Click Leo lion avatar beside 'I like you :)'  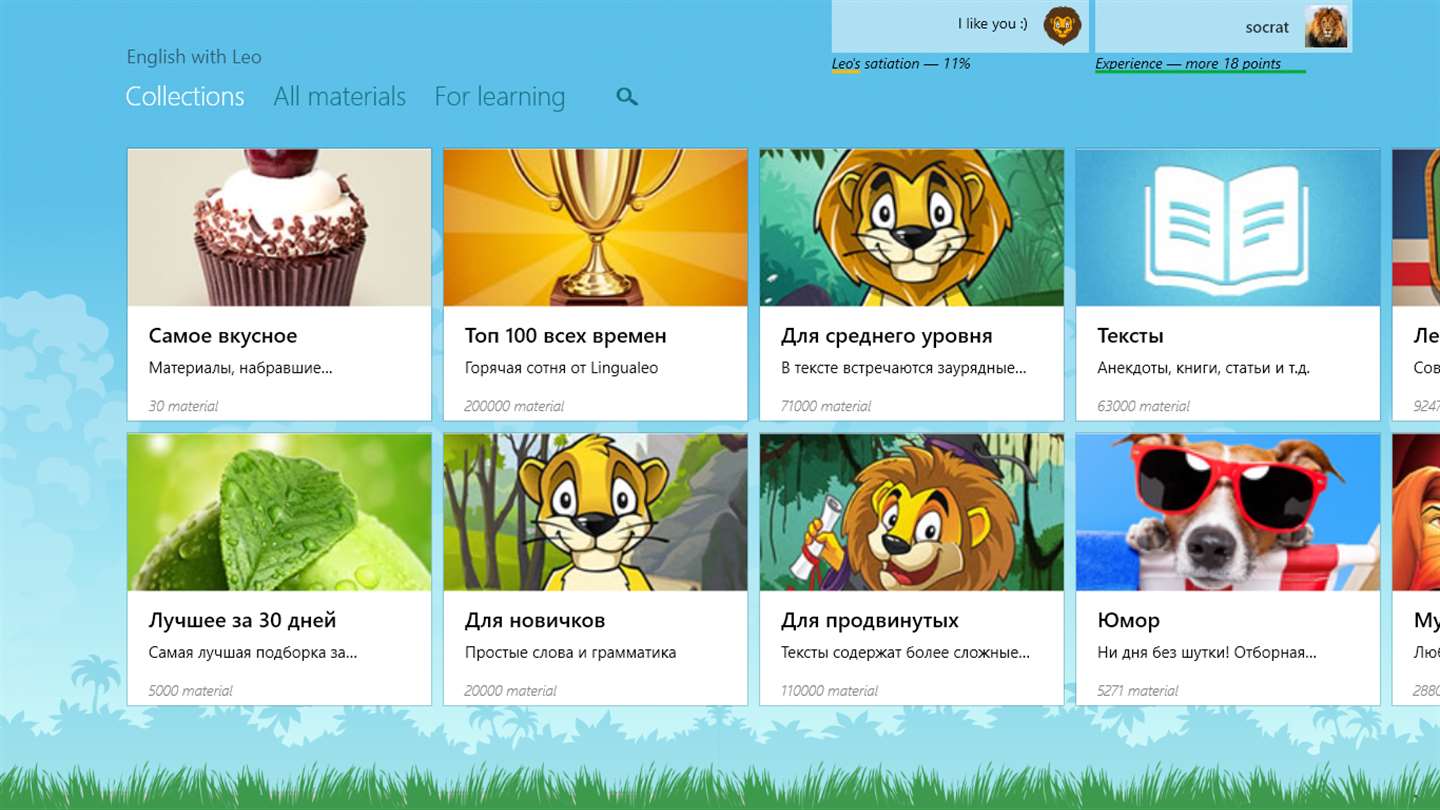point(1062,25)
